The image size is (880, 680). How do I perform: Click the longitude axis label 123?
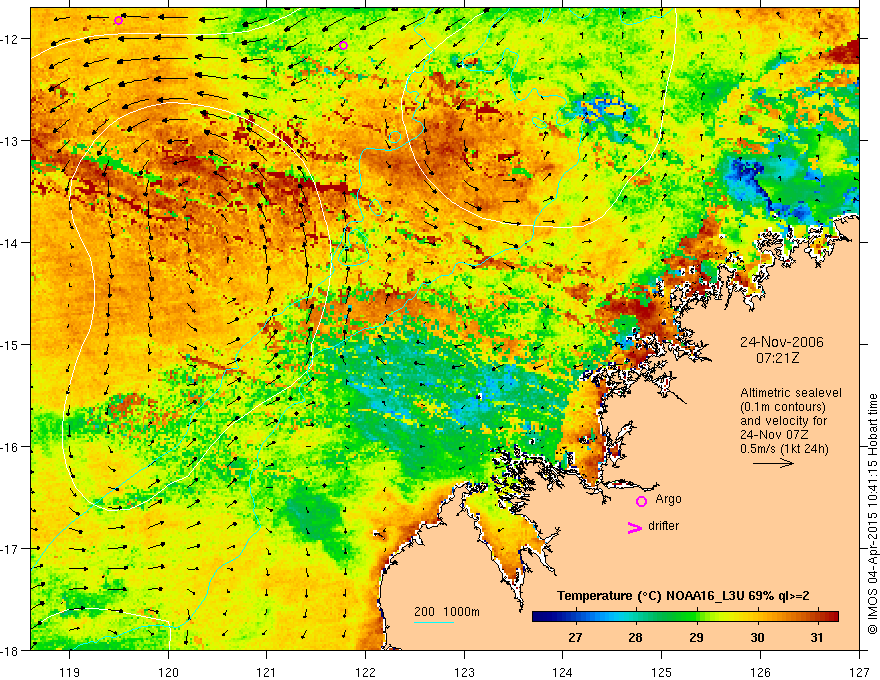[x=464, y=673]
